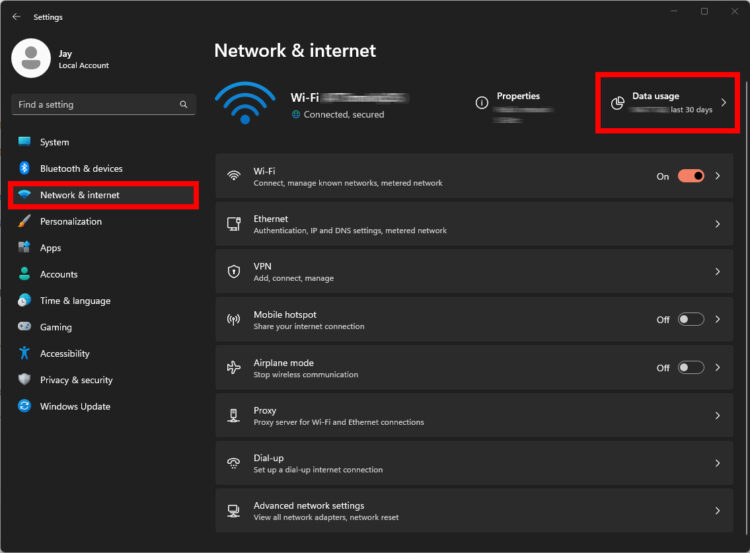Click the Privacy & security shield icon

tap(24, 380)
